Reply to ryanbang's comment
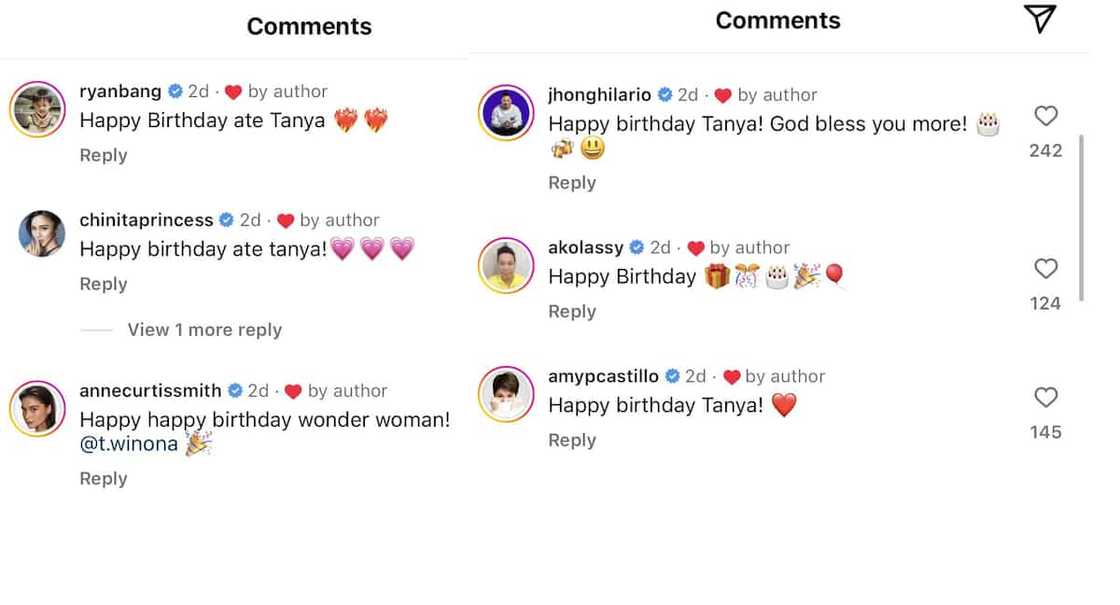Image resolution: width=1120 pixels, height=605 pixels. (103, 155)
